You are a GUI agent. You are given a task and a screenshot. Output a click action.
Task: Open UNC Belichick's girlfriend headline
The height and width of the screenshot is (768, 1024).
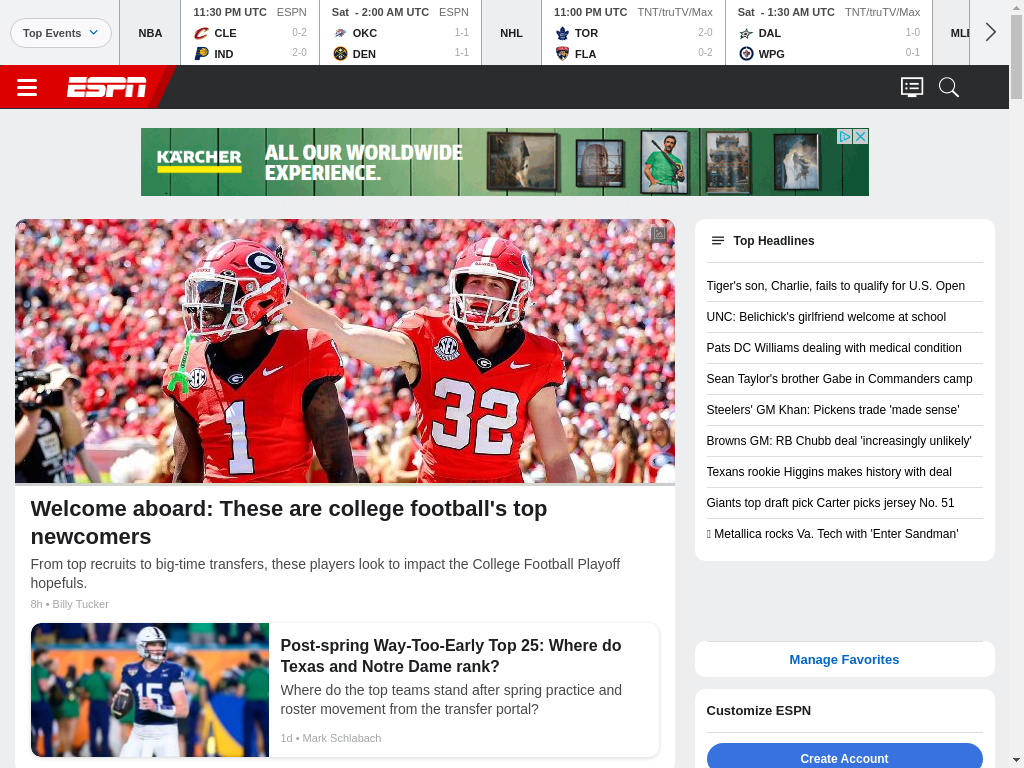click(826, 317)
